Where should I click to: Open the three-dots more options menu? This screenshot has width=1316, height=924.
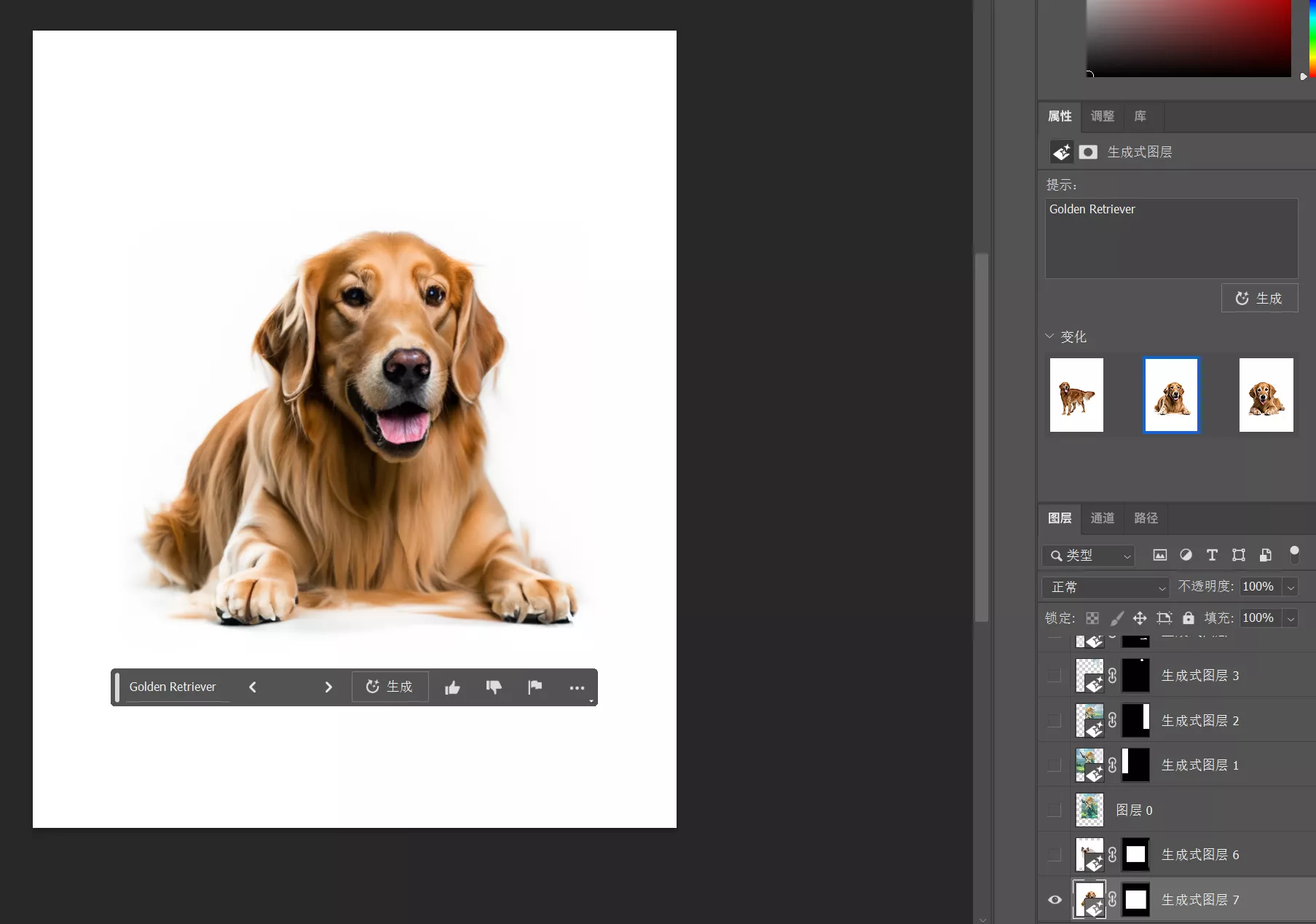[x=577, y=687]
